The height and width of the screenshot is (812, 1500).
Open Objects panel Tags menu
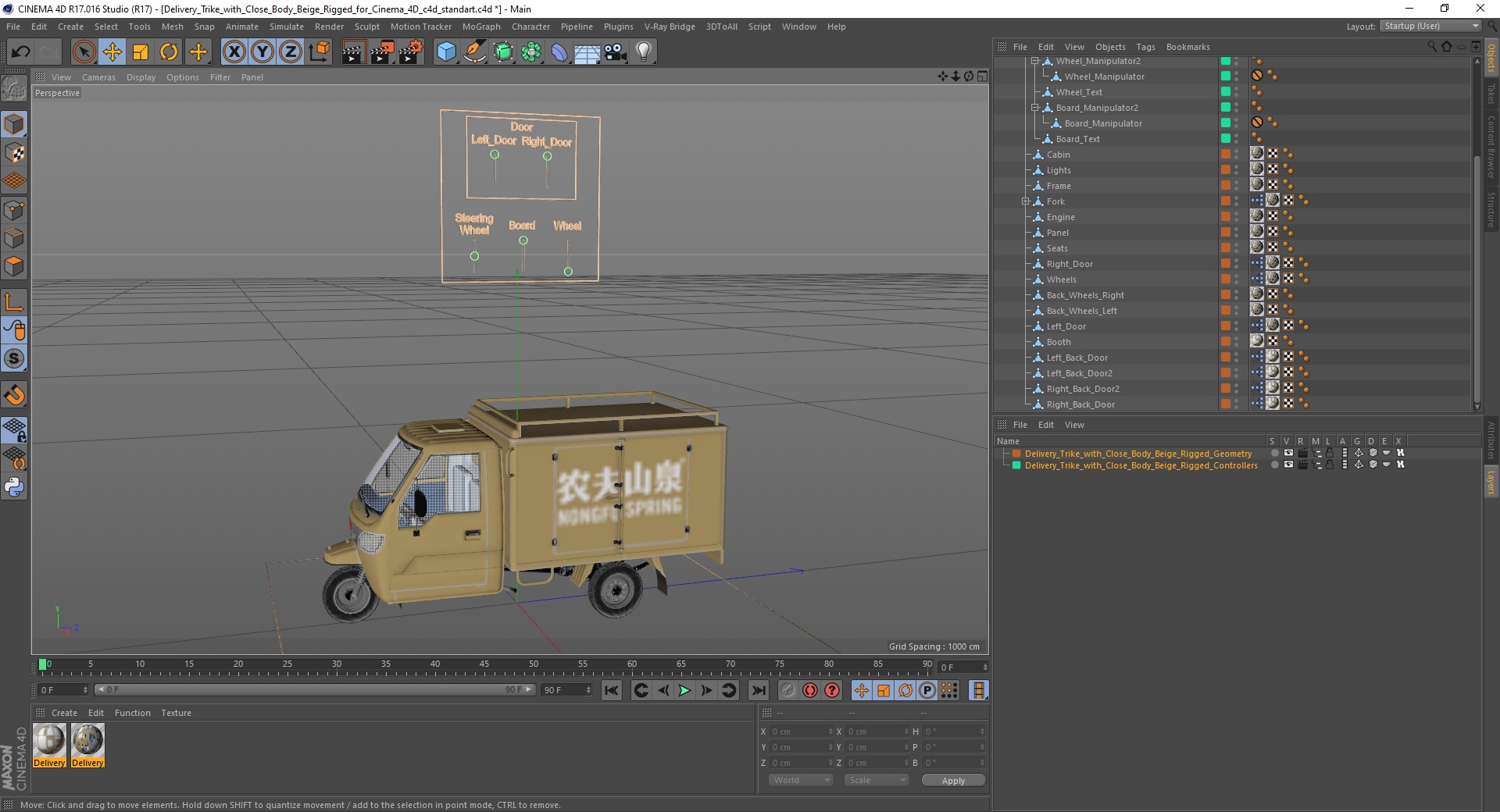click(x=1145, y=47)
